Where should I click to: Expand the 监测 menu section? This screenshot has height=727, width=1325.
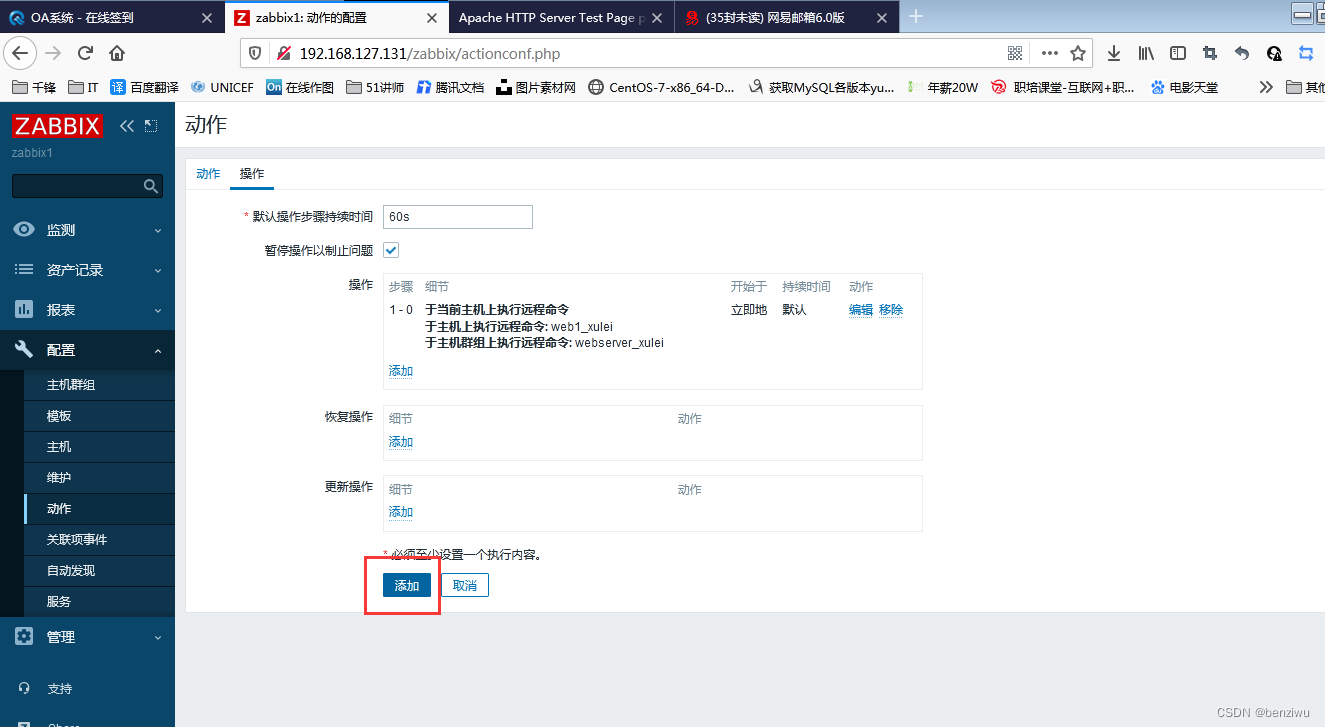click(87, 230)
